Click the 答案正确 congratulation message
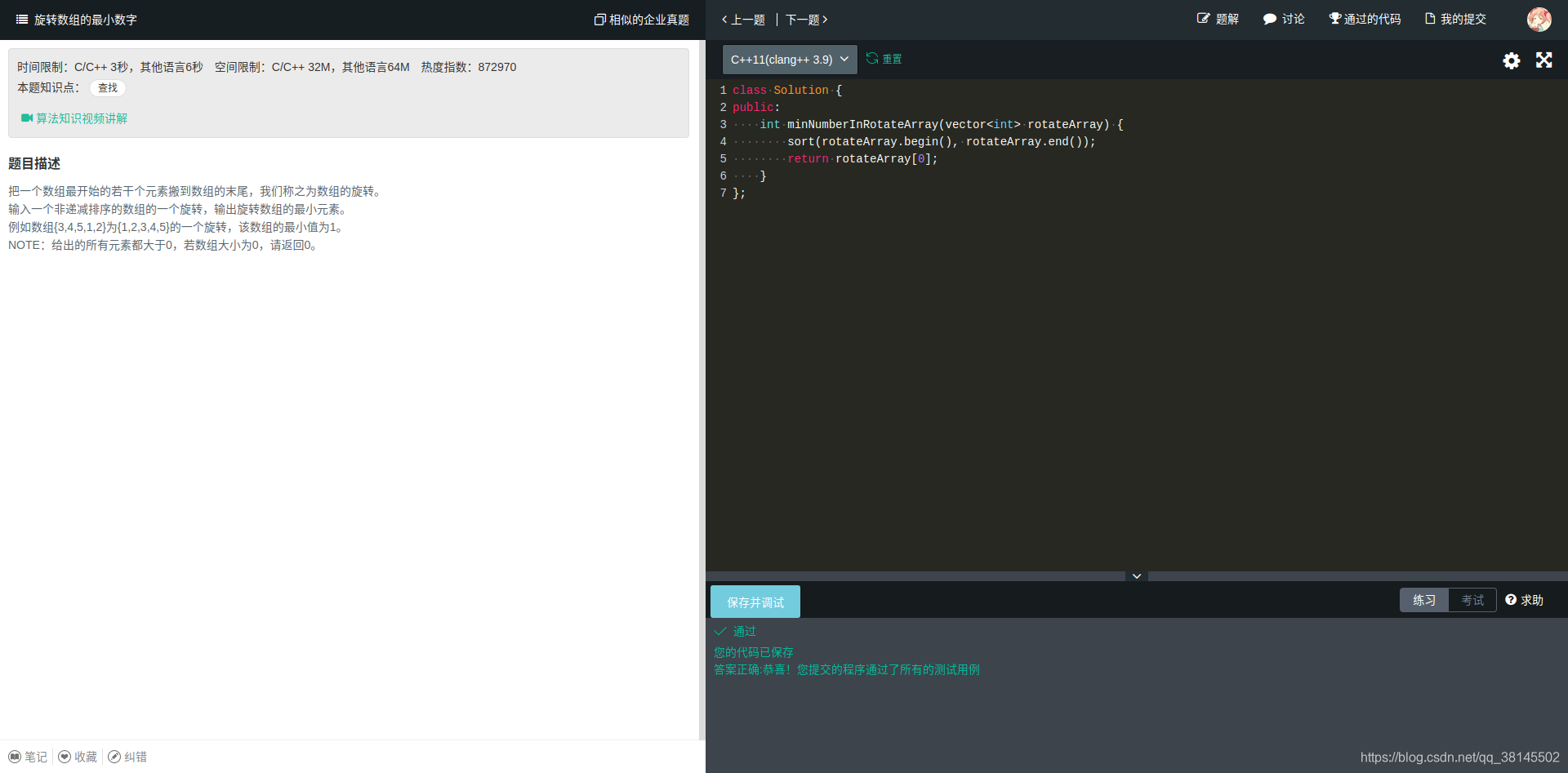 tap(847, 669)
